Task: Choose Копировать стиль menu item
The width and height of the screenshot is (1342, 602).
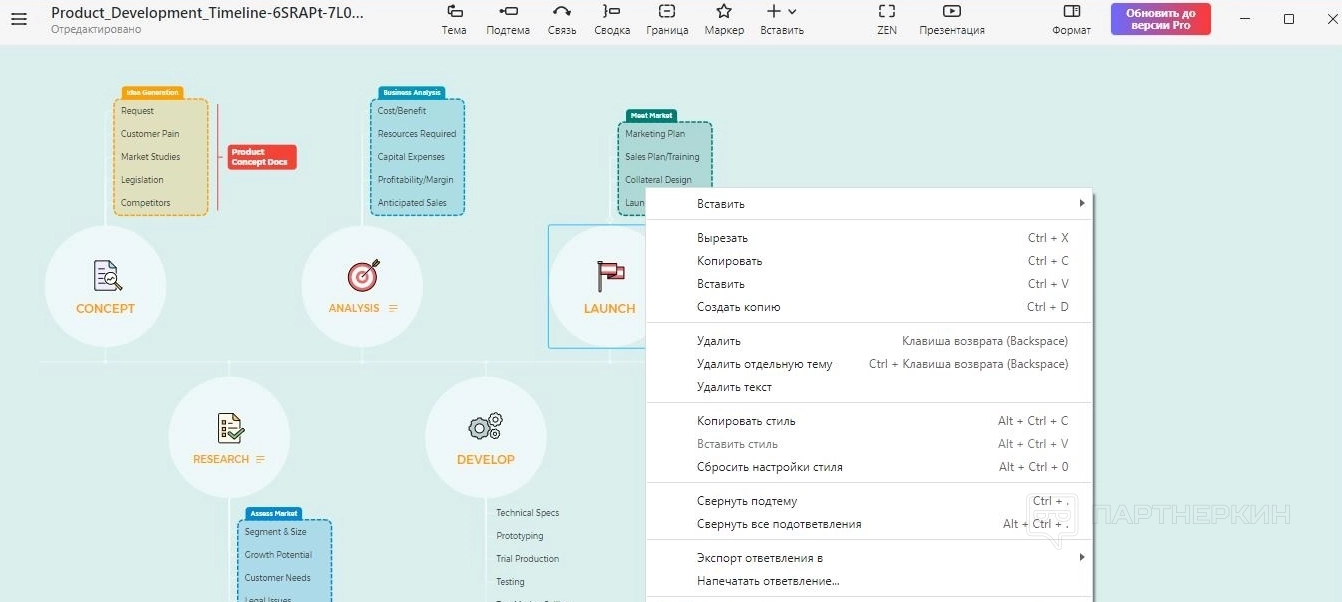Action: tap(870, 421)
